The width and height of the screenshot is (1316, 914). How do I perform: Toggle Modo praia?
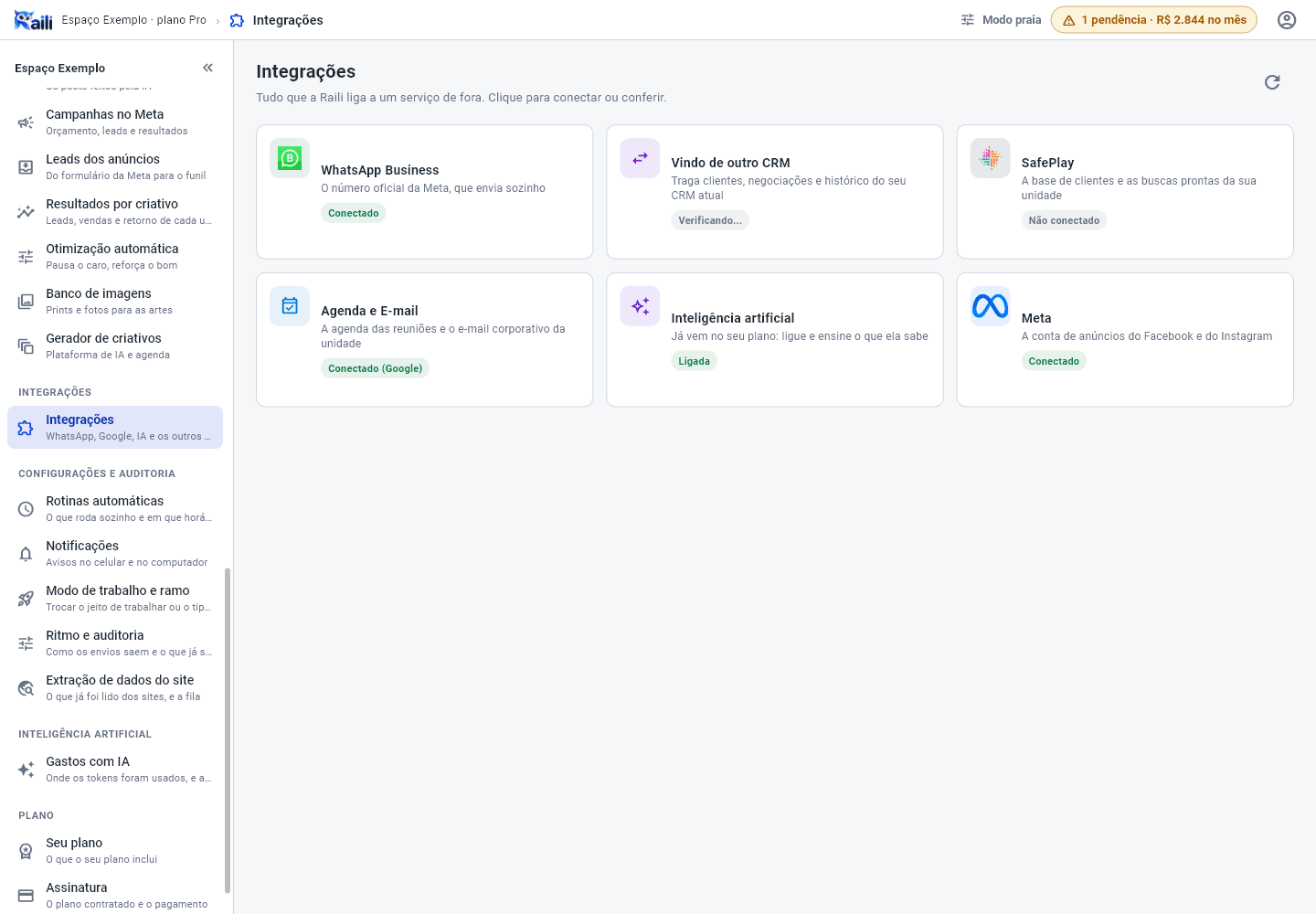(1000, 20)
